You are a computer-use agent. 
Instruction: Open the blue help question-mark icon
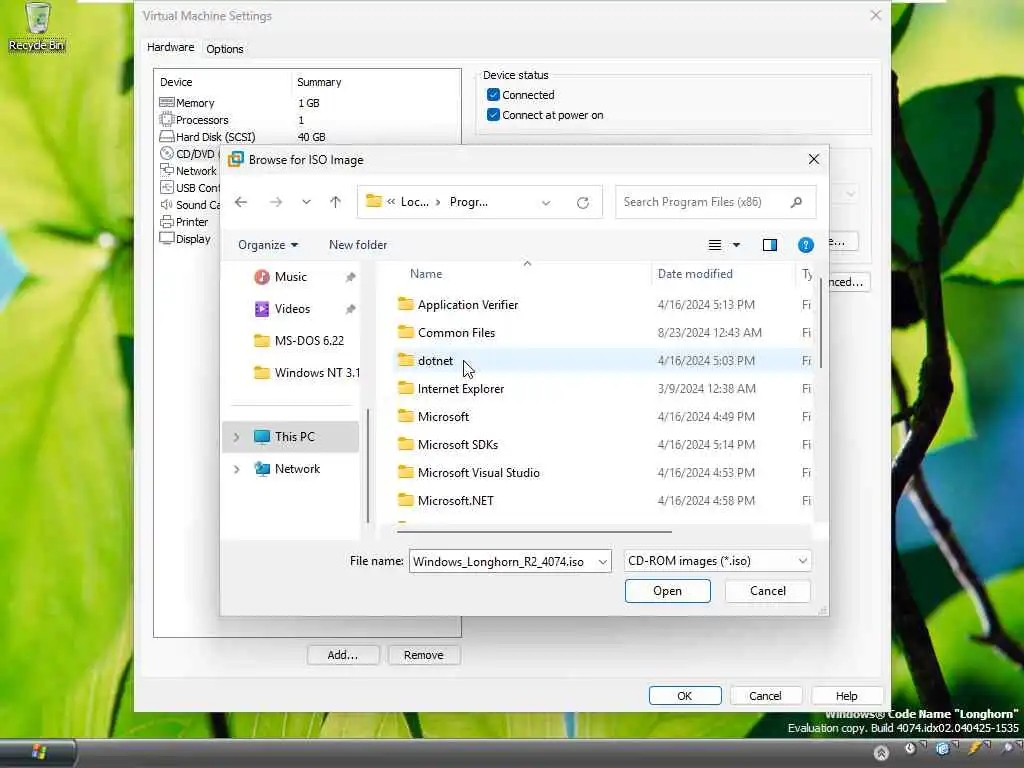point(805,245)
